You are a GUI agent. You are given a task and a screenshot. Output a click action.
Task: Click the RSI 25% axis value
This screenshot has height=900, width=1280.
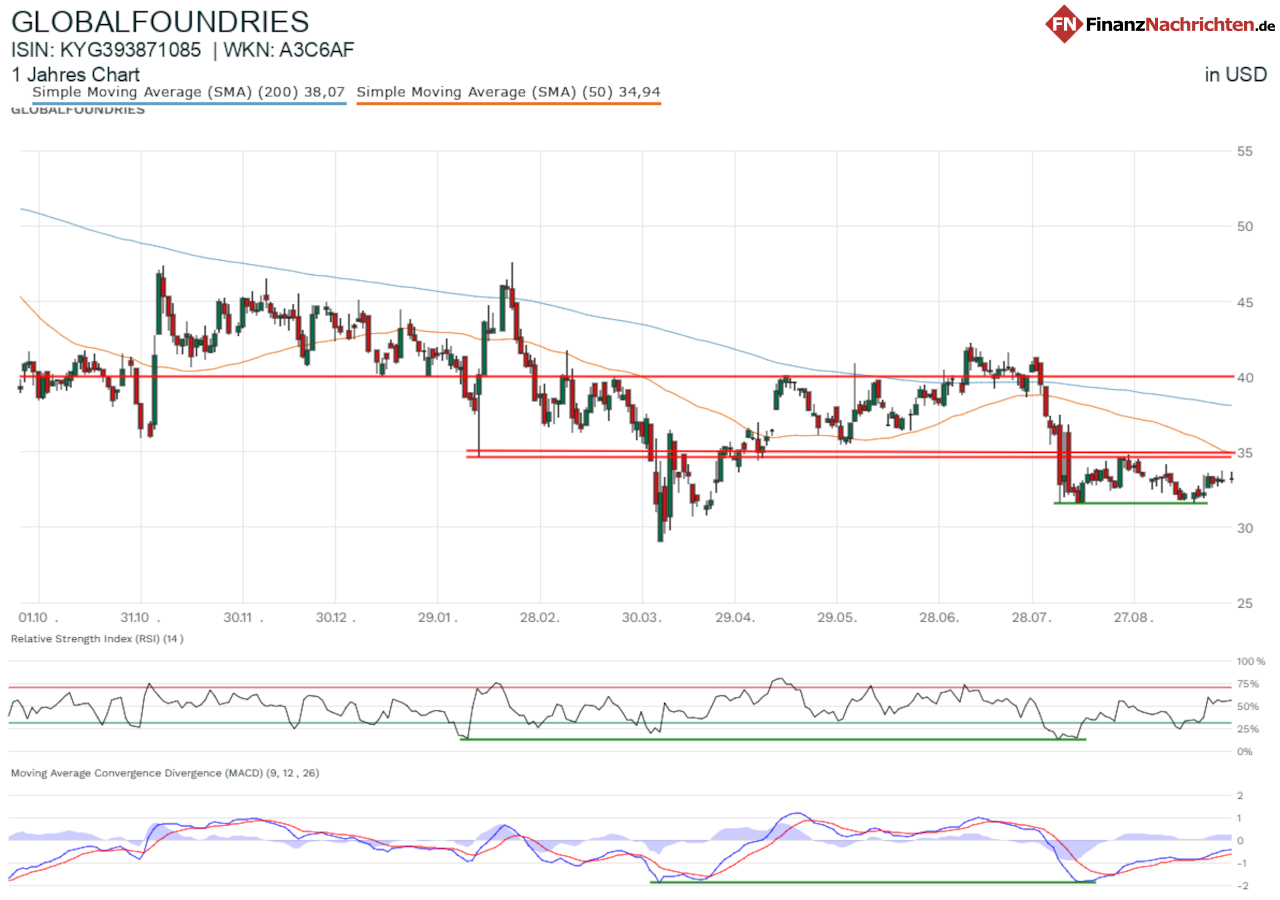pyautogui.click(x=1247, y=728)
